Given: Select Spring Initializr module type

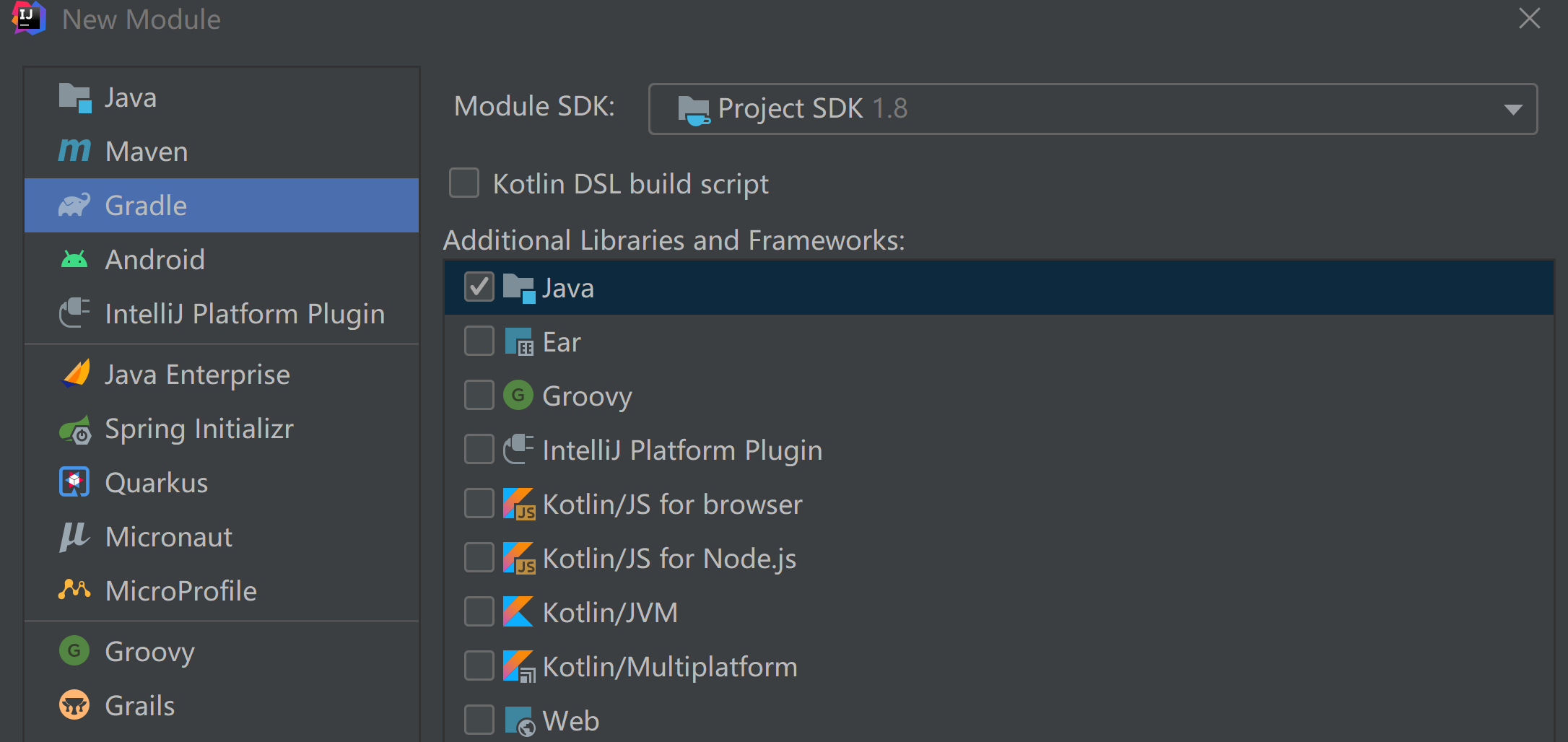Looking at the screenshot, I should tap(222, 429).
